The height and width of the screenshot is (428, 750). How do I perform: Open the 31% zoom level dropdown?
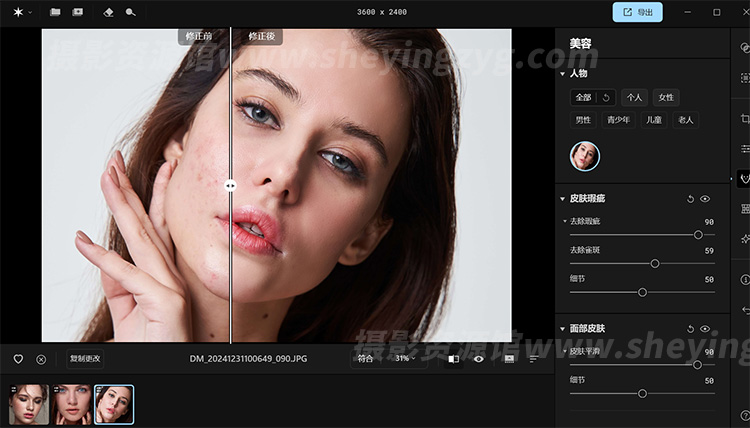click(405, 359)
